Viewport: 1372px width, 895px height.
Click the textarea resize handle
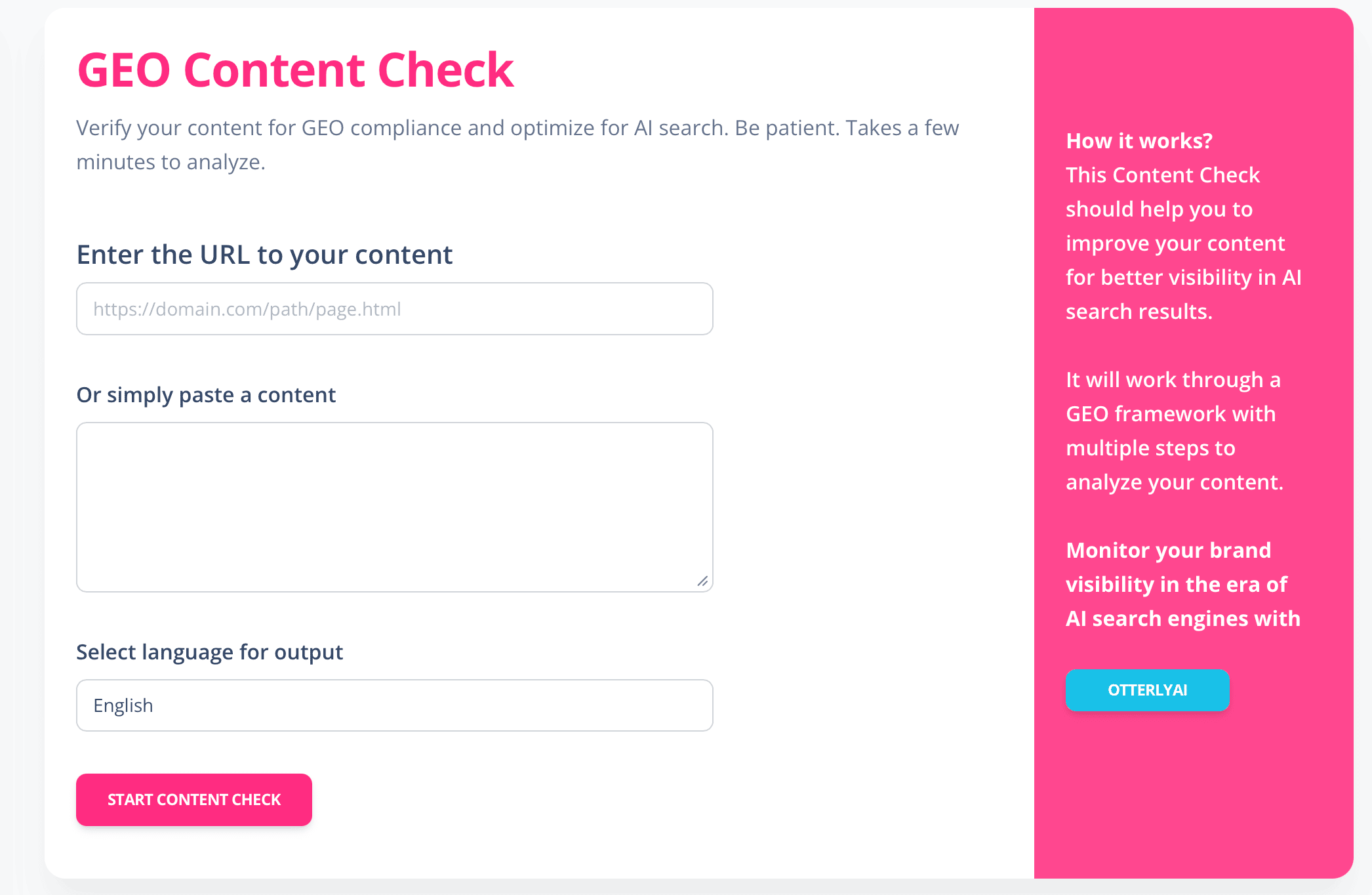point(703,581)
